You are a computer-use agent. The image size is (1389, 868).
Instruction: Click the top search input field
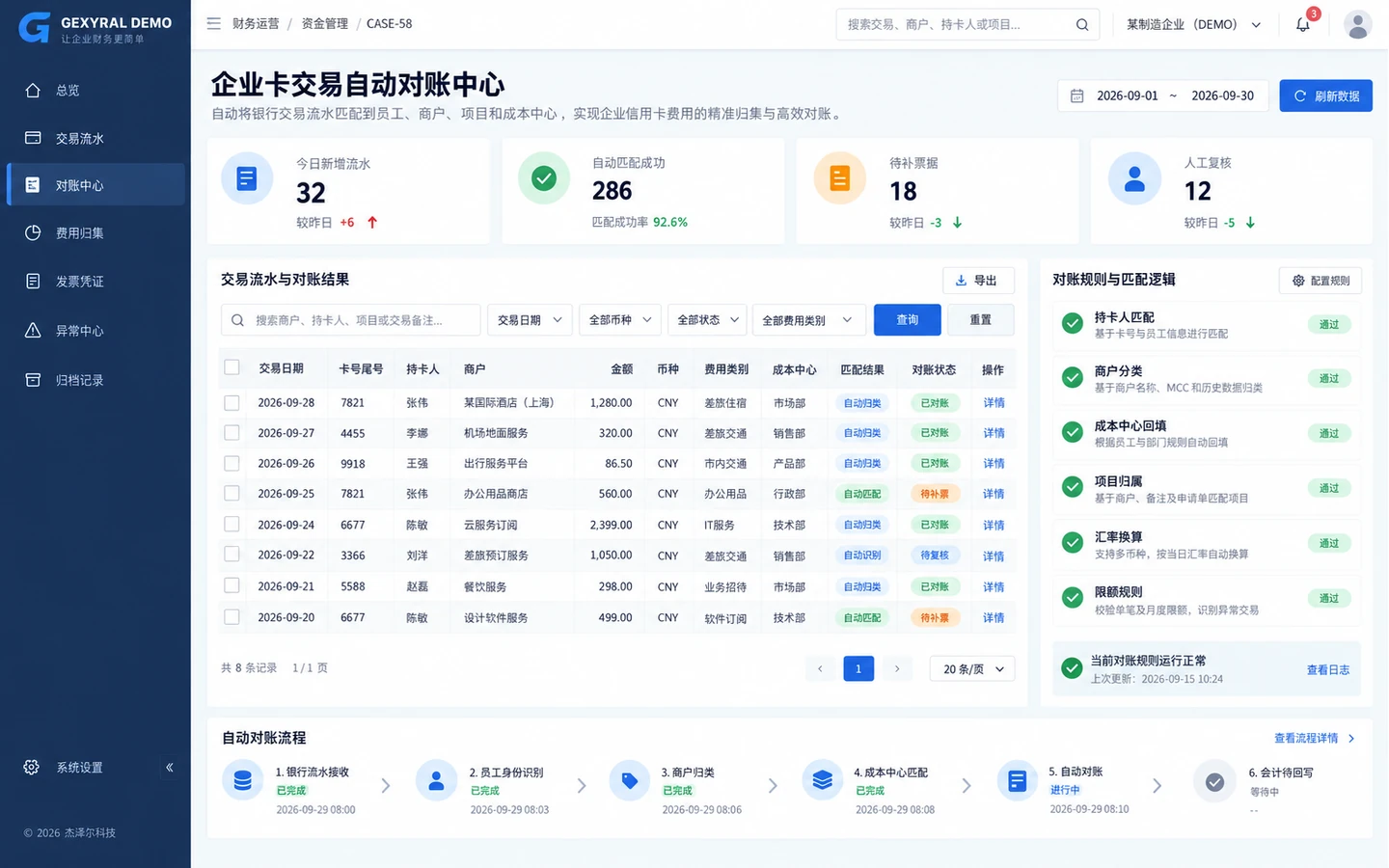click(x=967, y=24)
